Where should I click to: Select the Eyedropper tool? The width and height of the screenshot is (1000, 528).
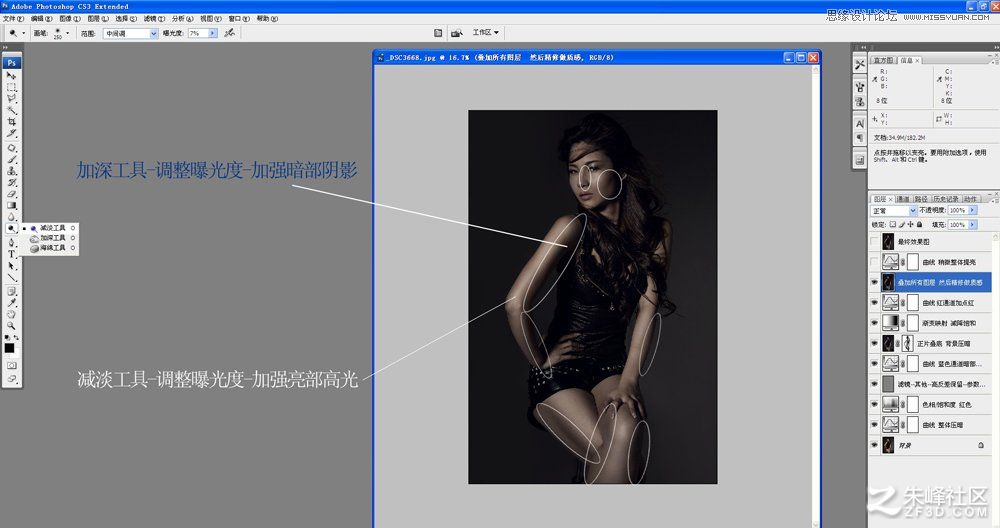11,304
